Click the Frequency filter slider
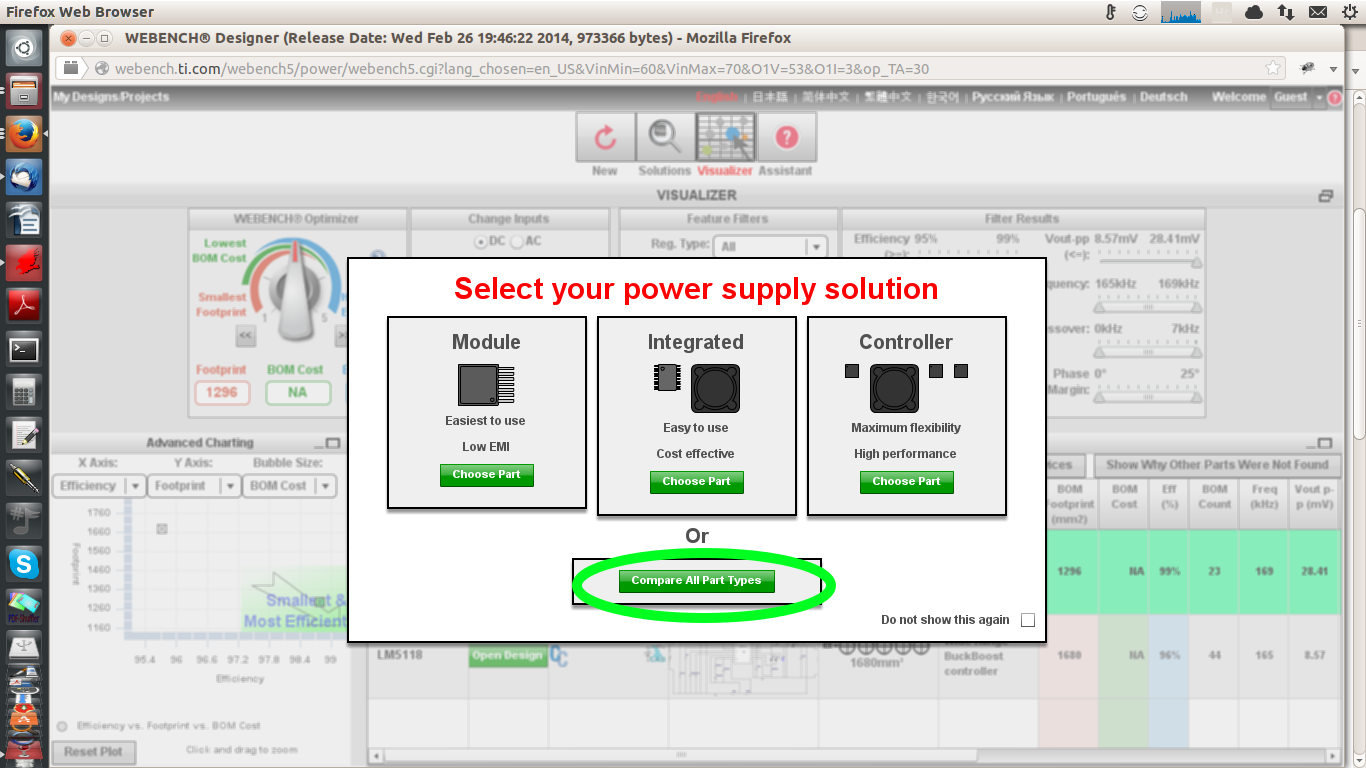Screen dimensions: 1366x768 pos(1147,309)
